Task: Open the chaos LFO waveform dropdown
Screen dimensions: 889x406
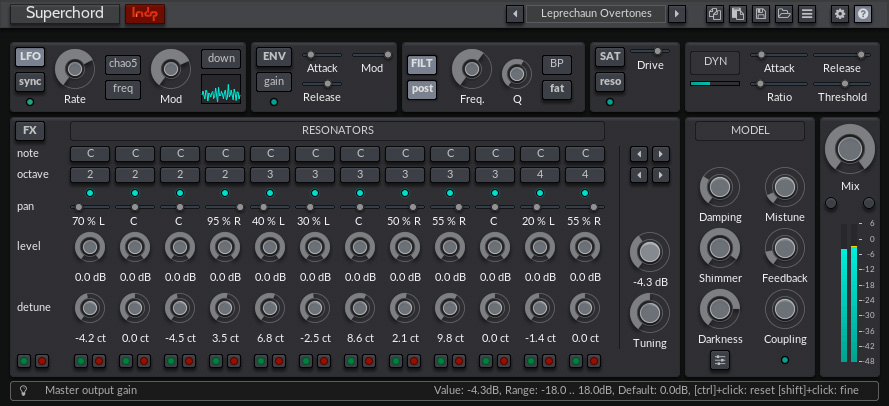Action: point(123,64)
